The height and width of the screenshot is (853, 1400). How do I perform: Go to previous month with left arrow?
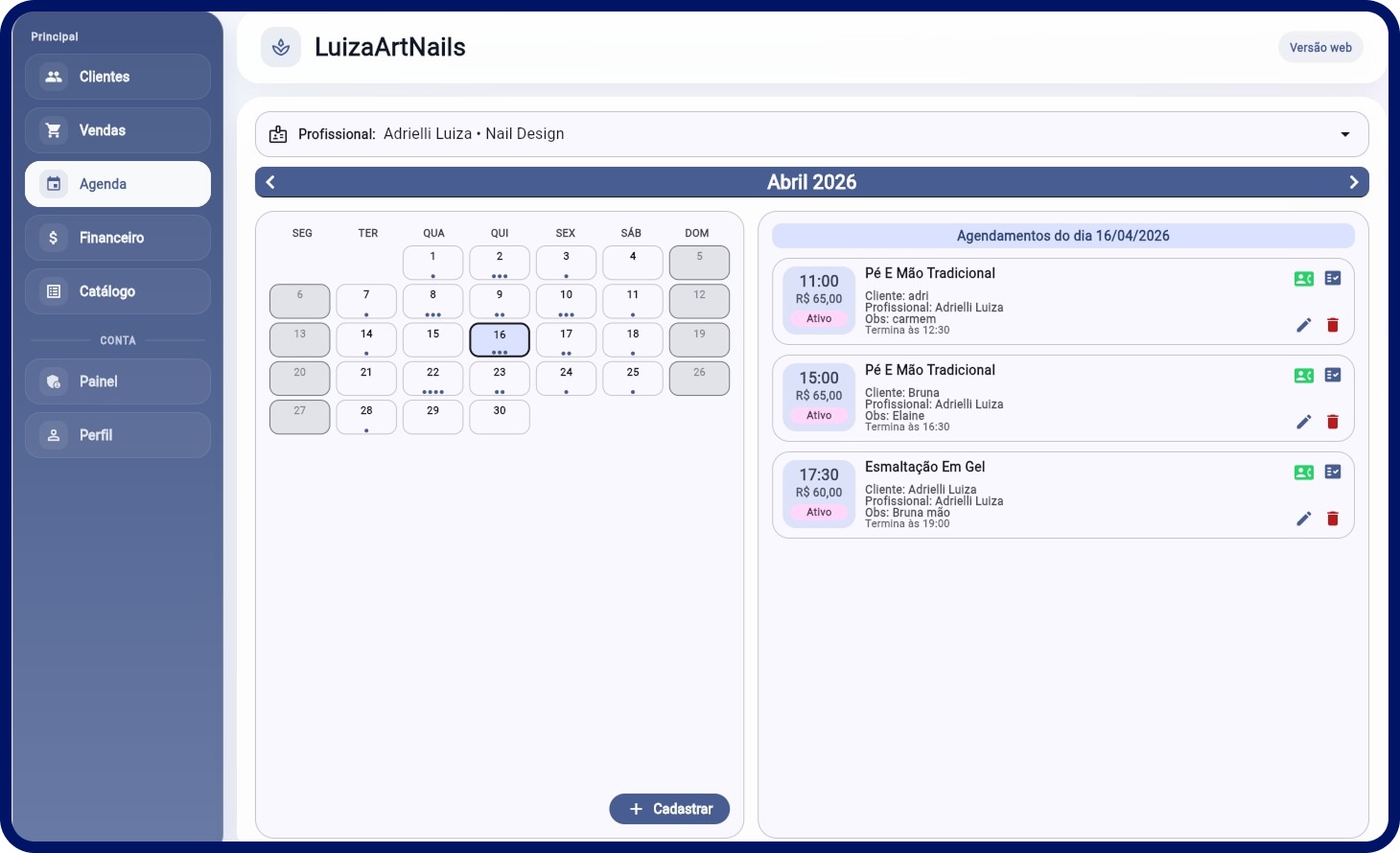270,182
